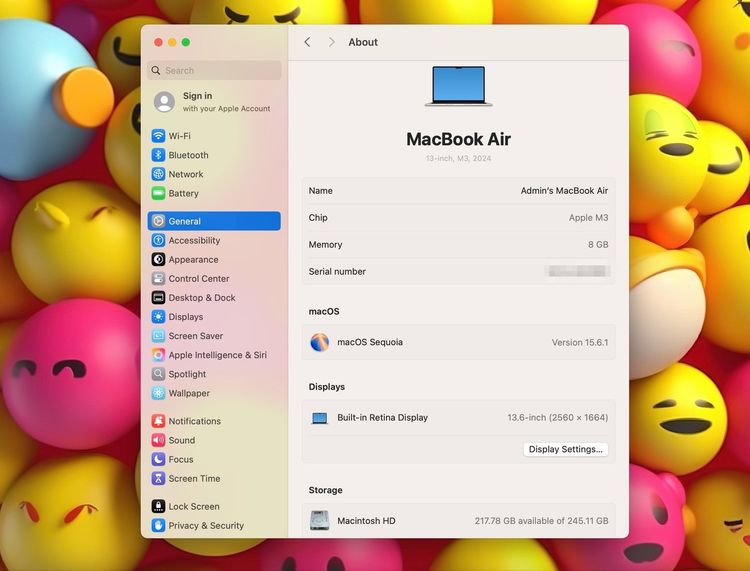
Task: Click the Appearance icon
Action: pos(158,259)
